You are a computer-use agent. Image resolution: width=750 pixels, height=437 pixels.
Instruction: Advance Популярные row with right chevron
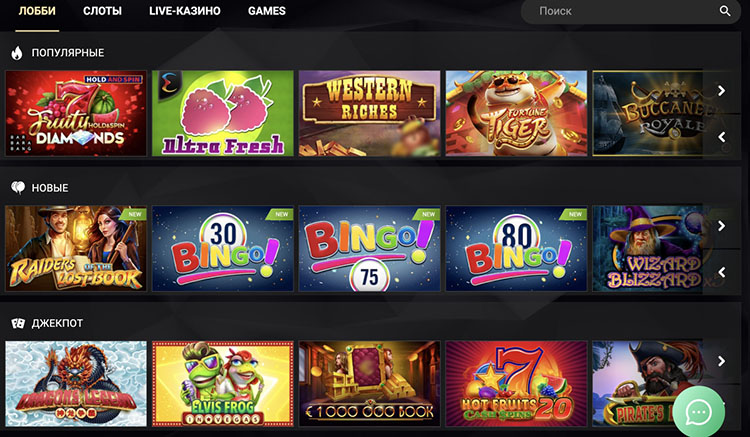point(721,90)
